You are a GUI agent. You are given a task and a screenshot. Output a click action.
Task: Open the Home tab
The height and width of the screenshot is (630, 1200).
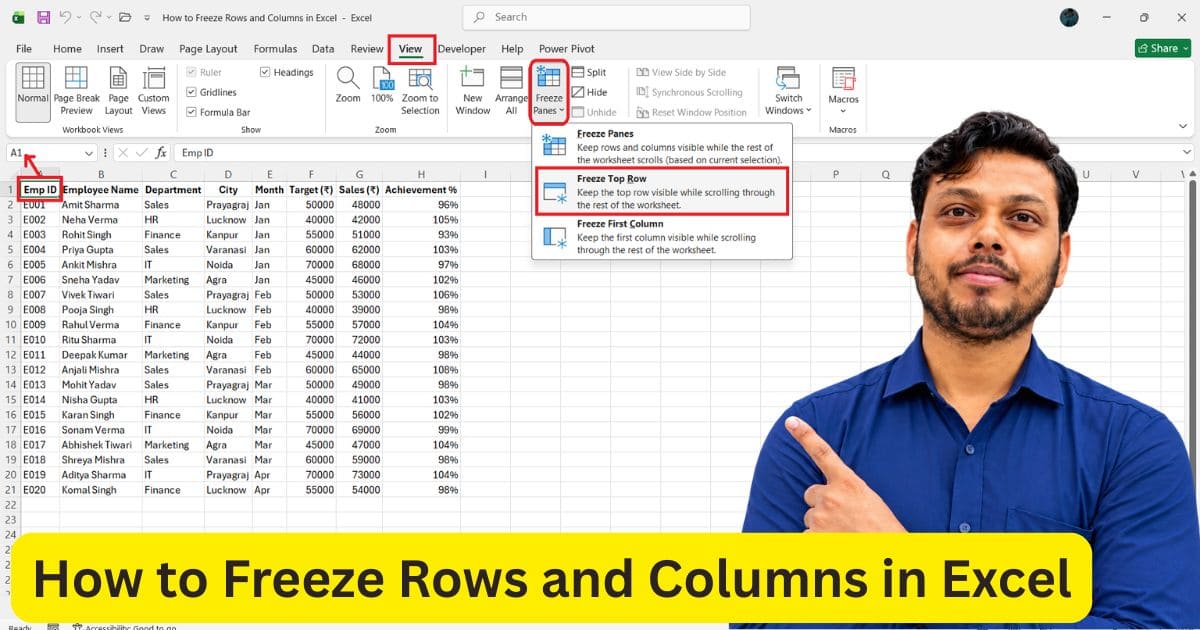click(67, 48)
